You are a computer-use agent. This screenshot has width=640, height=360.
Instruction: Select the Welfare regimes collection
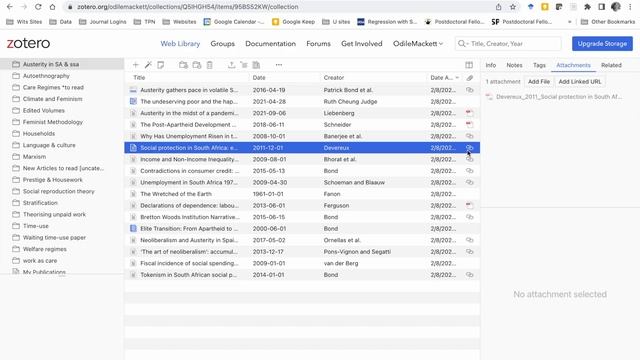(44, 249)
